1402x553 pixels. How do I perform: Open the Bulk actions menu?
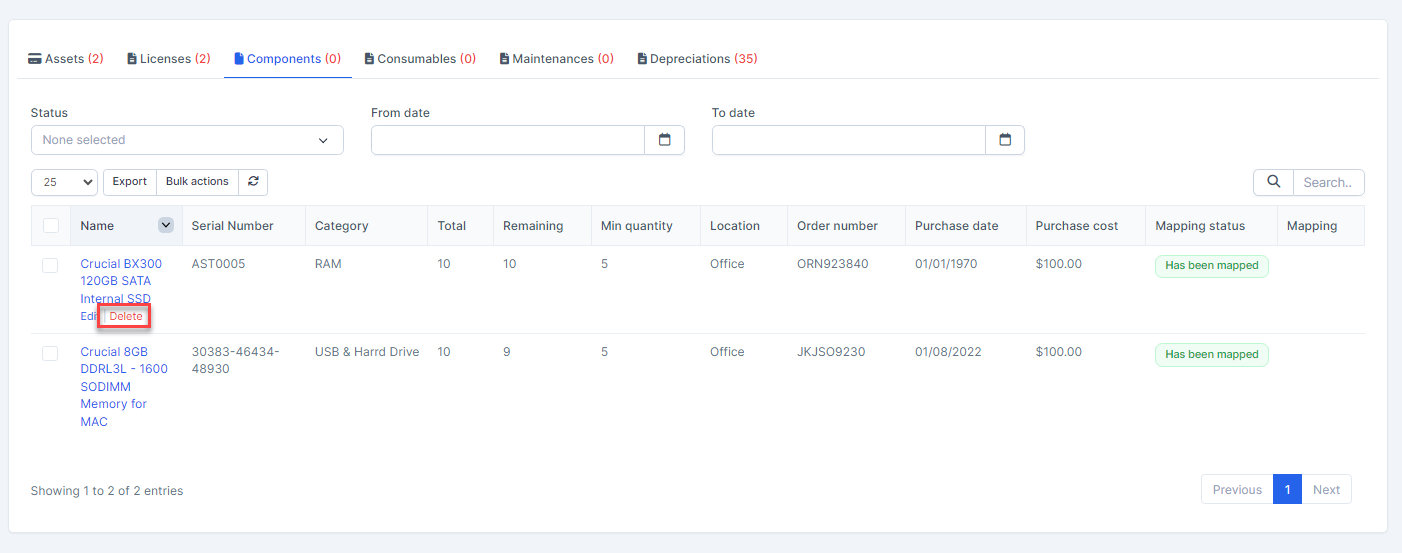pos(197,182)
